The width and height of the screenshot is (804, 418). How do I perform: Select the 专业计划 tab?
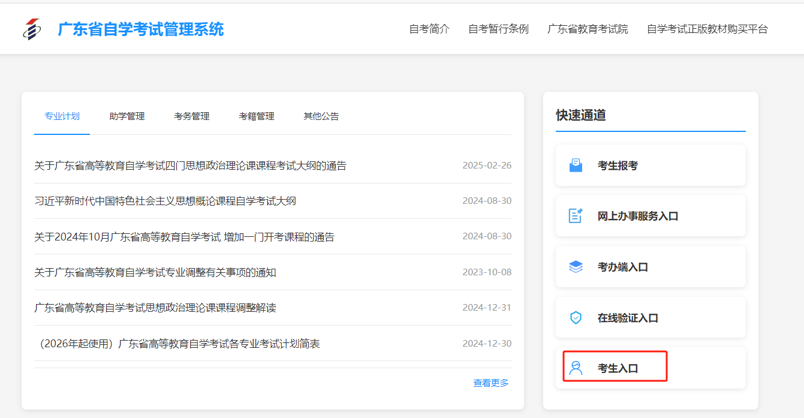(62, 116)
